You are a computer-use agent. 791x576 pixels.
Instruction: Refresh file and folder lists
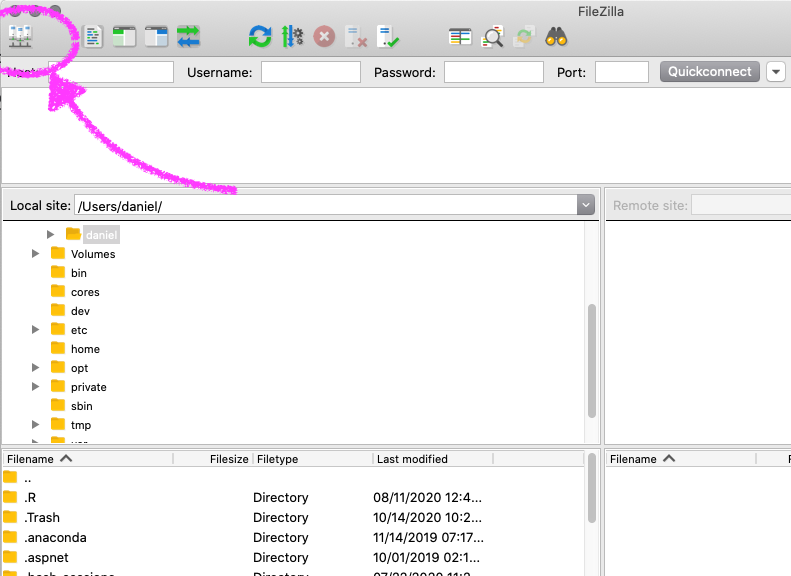pos(260,37)
